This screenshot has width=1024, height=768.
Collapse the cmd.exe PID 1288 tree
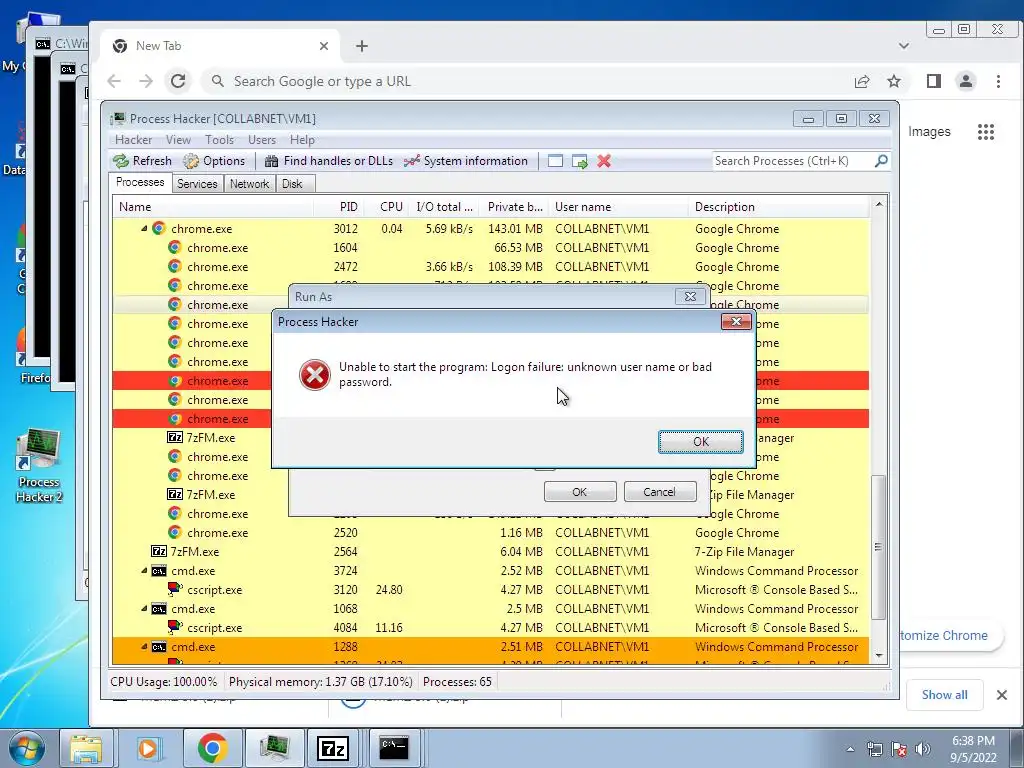[144, 647]
